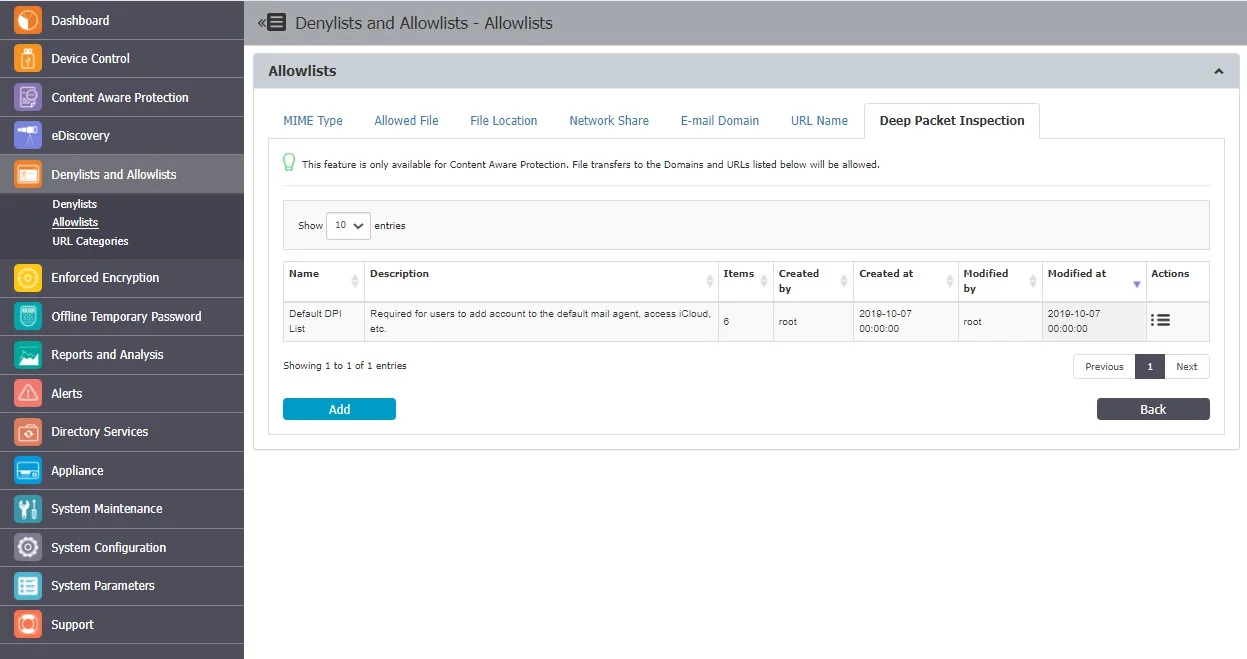Switch to the Allowed File tab
The image size is (1247, 659).
coord(406,120)
